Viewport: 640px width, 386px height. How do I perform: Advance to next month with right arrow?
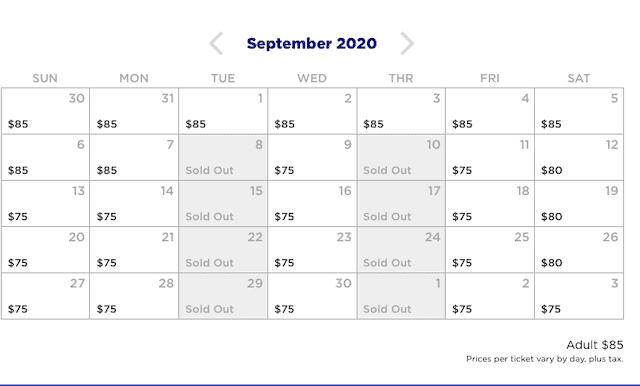coord(407,43)
